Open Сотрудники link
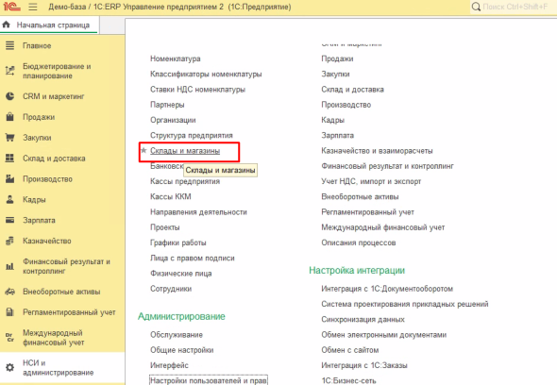 tap(171, 289)
